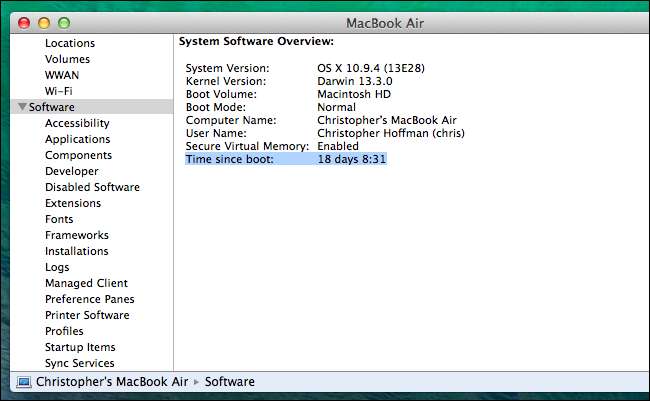
Task: Click the 'OS X 10.9.4 (13E28)' value
Action: pyautogui.click(x=371, y=68)
